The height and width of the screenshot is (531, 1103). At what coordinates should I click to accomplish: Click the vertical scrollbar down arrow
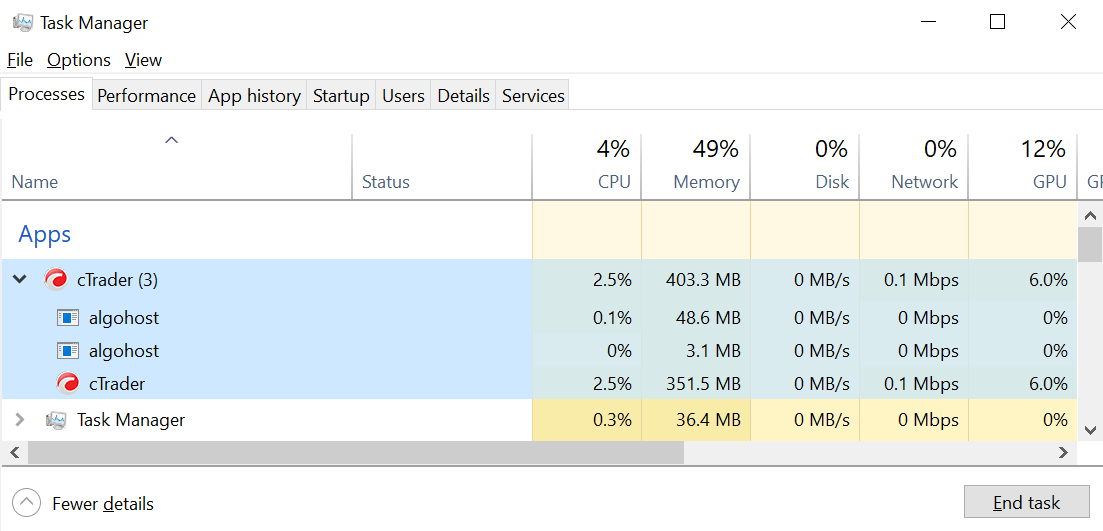coord(1090,430)
